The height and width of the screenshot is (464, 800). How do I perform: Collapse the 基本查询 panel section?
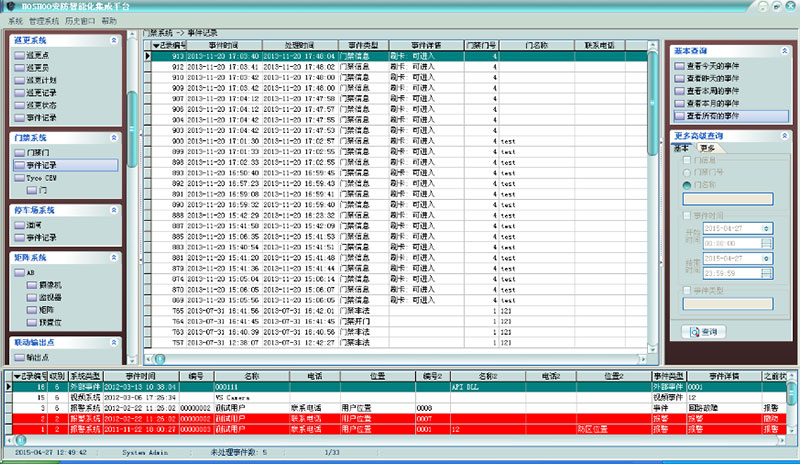click(782, 50)
